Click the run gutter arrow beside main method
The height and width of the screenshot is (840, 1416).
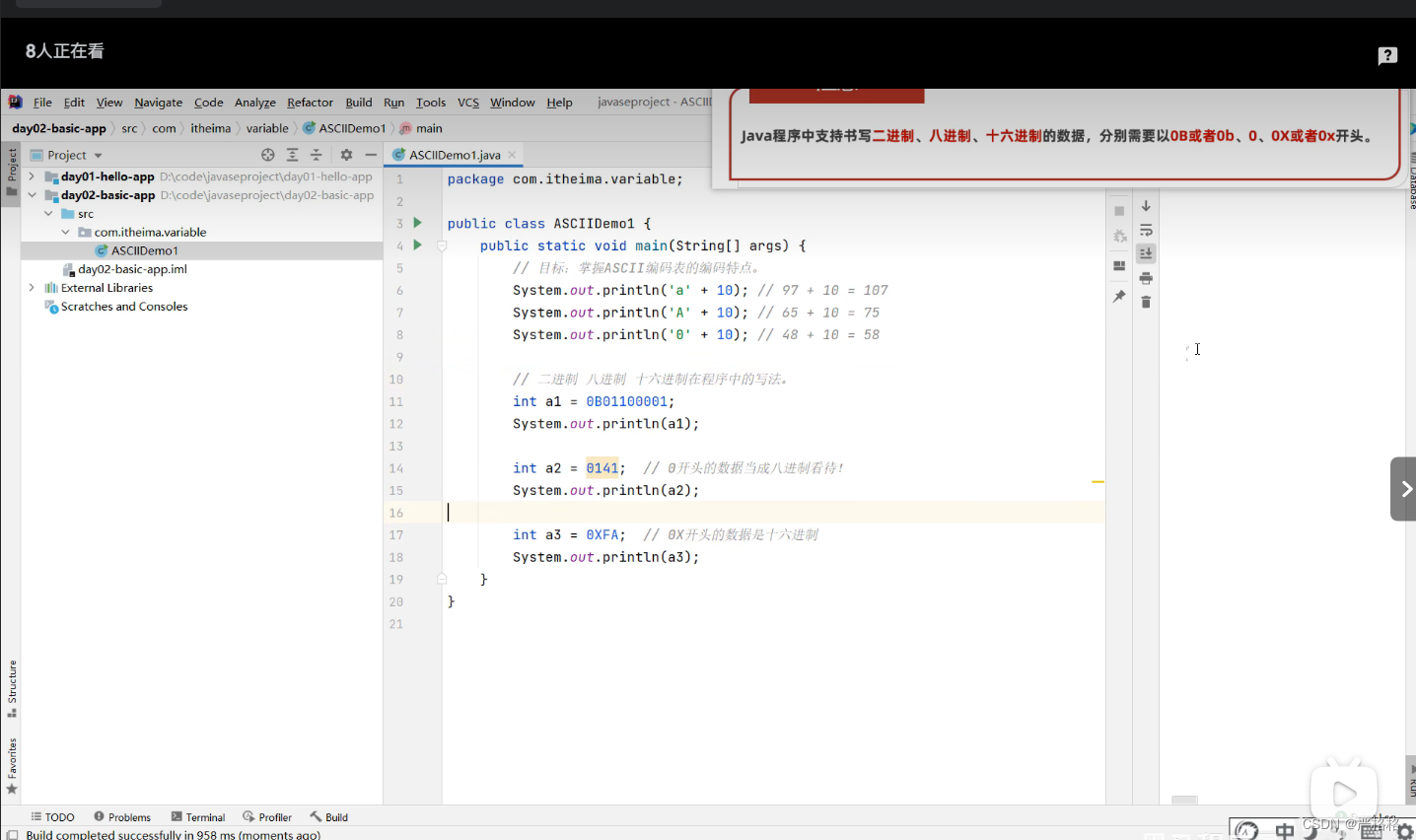(x=417, y=245)
